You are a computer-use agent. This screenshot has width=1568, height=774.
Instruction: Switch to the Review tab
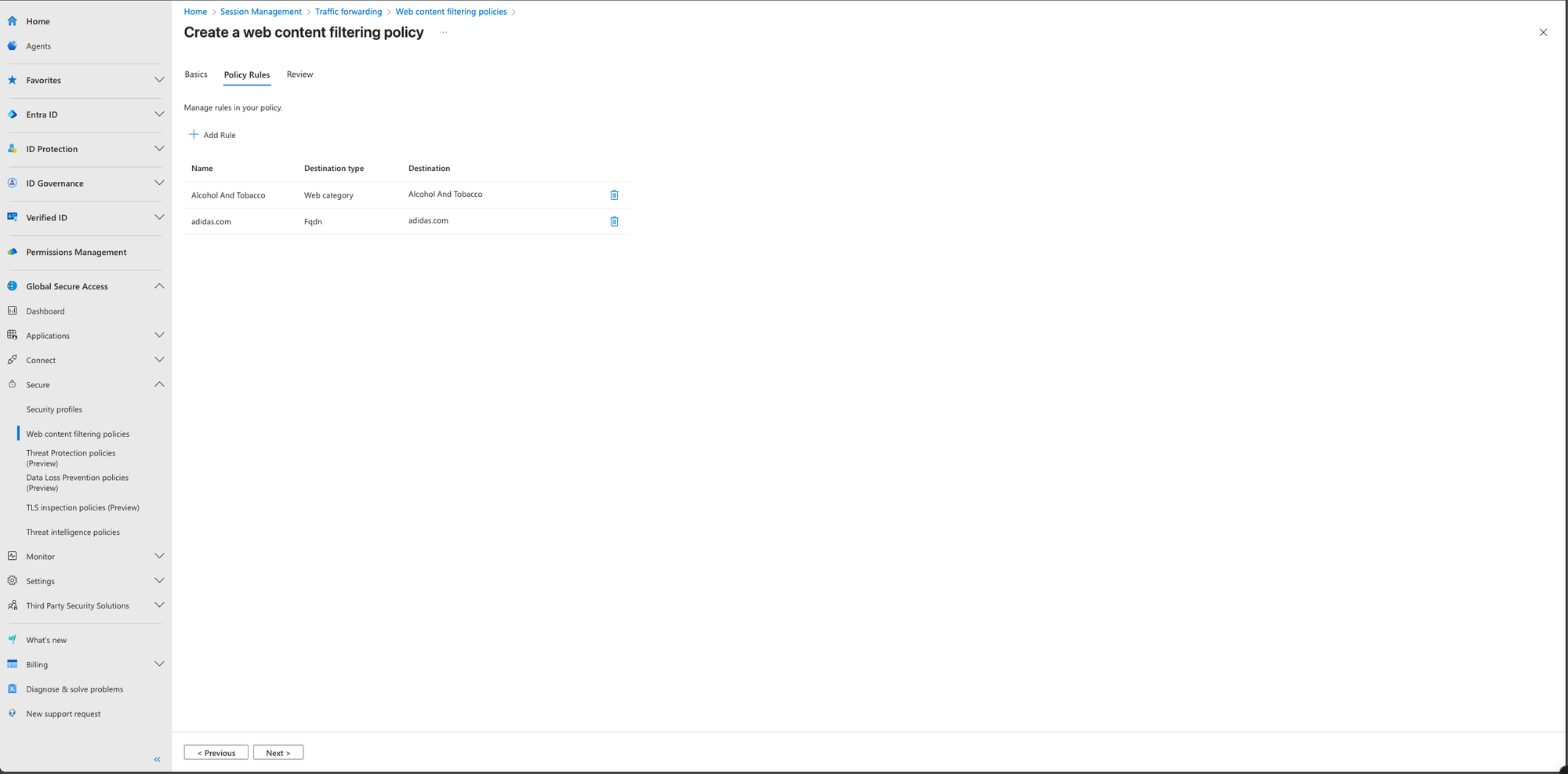[x=299, y=74]
